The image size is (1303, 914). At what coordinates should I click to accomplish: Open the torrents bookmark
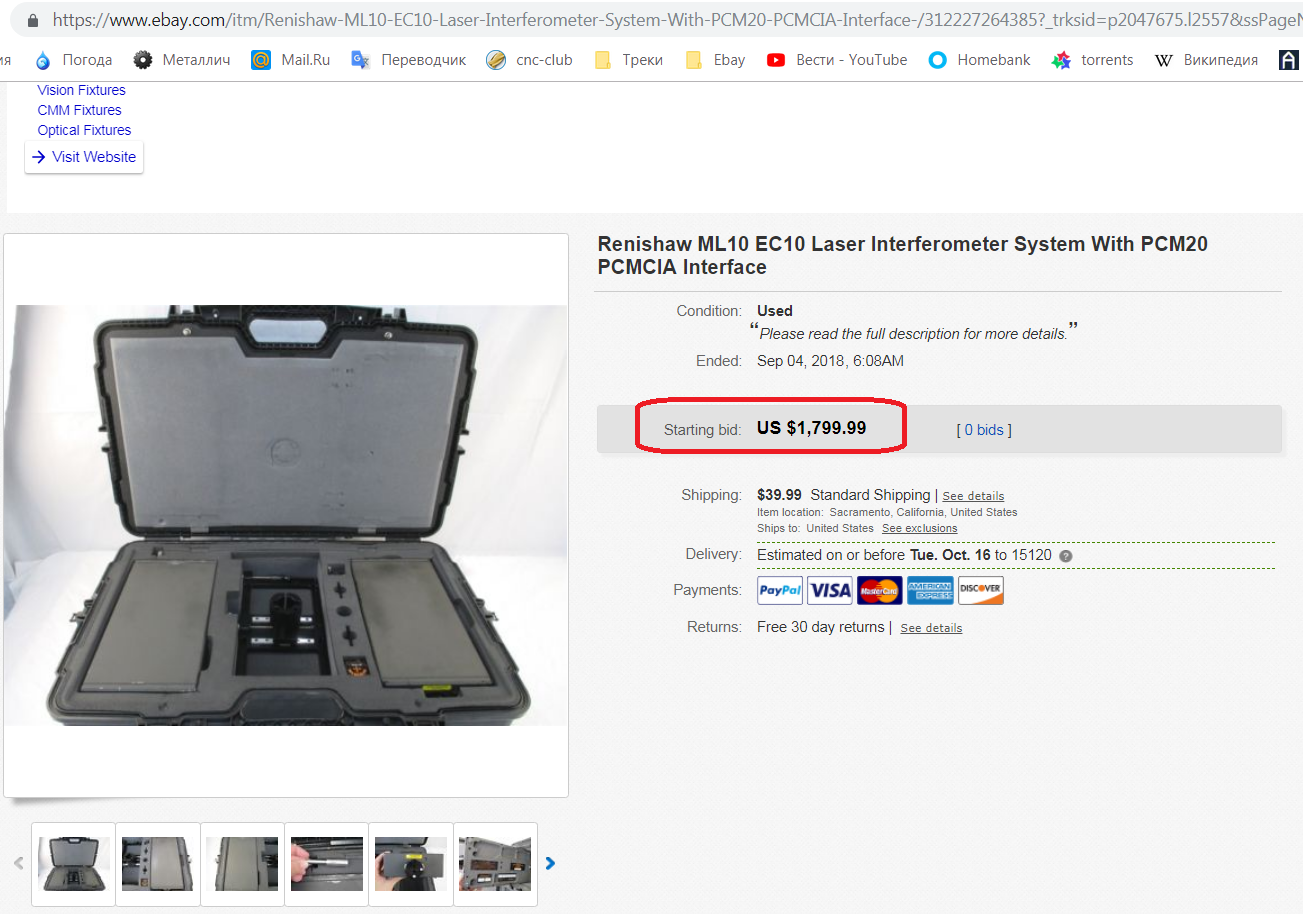(x=1092, y=60)
